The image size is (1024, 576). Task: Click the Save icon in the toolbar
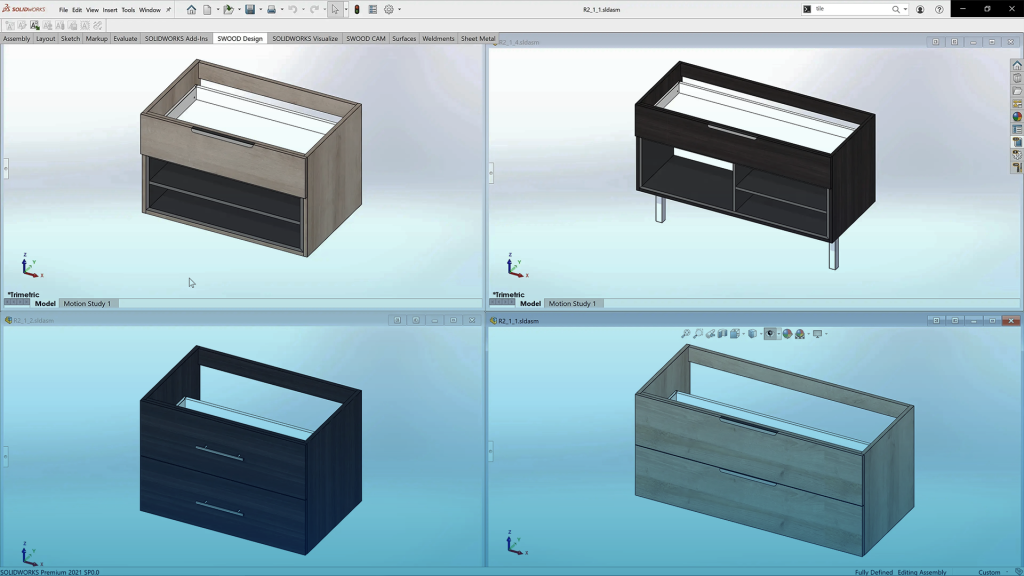click(249, 9)
